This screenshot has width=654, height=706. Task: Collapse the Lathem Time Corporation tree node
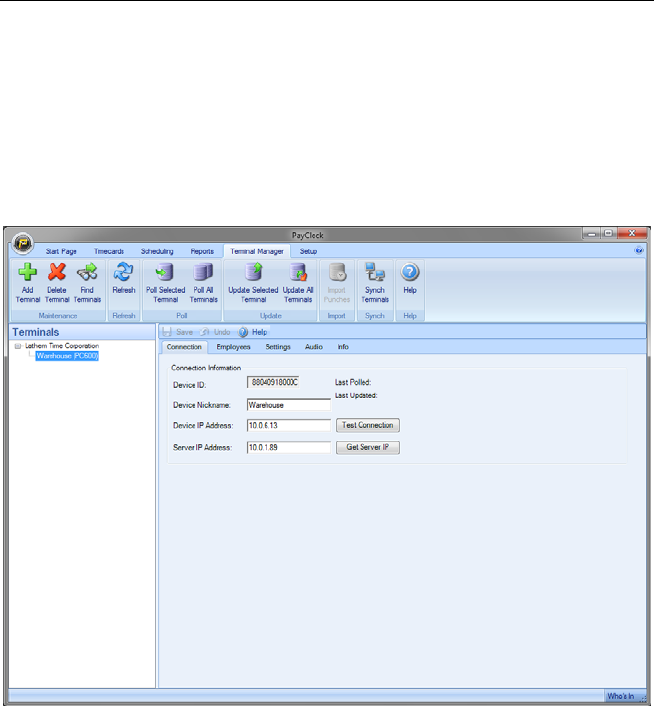point(18,346)
